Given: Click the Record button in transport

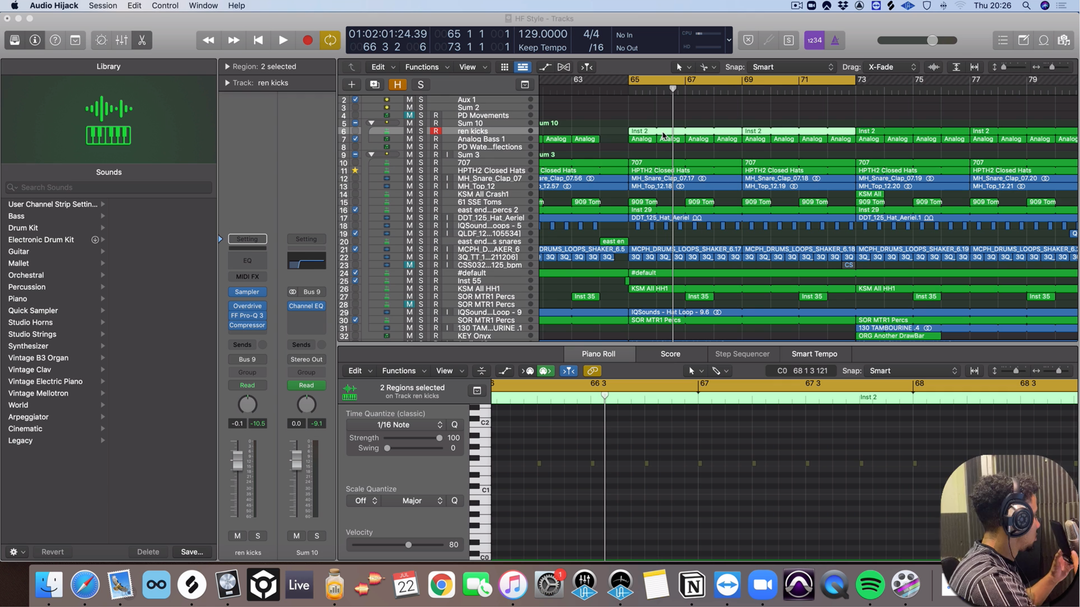Looking at the screenshot, I should 307,40.
